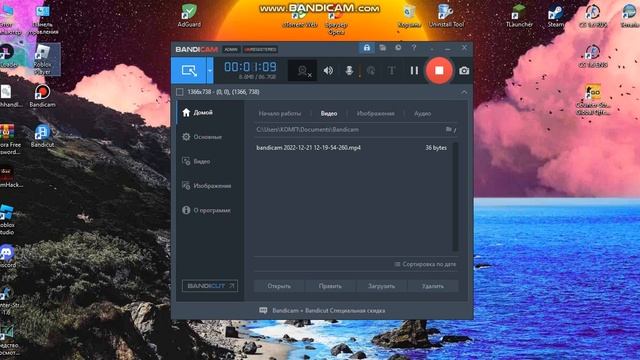
Task: Select the Bandicut desktop shortcut
Action: point(42,136)
